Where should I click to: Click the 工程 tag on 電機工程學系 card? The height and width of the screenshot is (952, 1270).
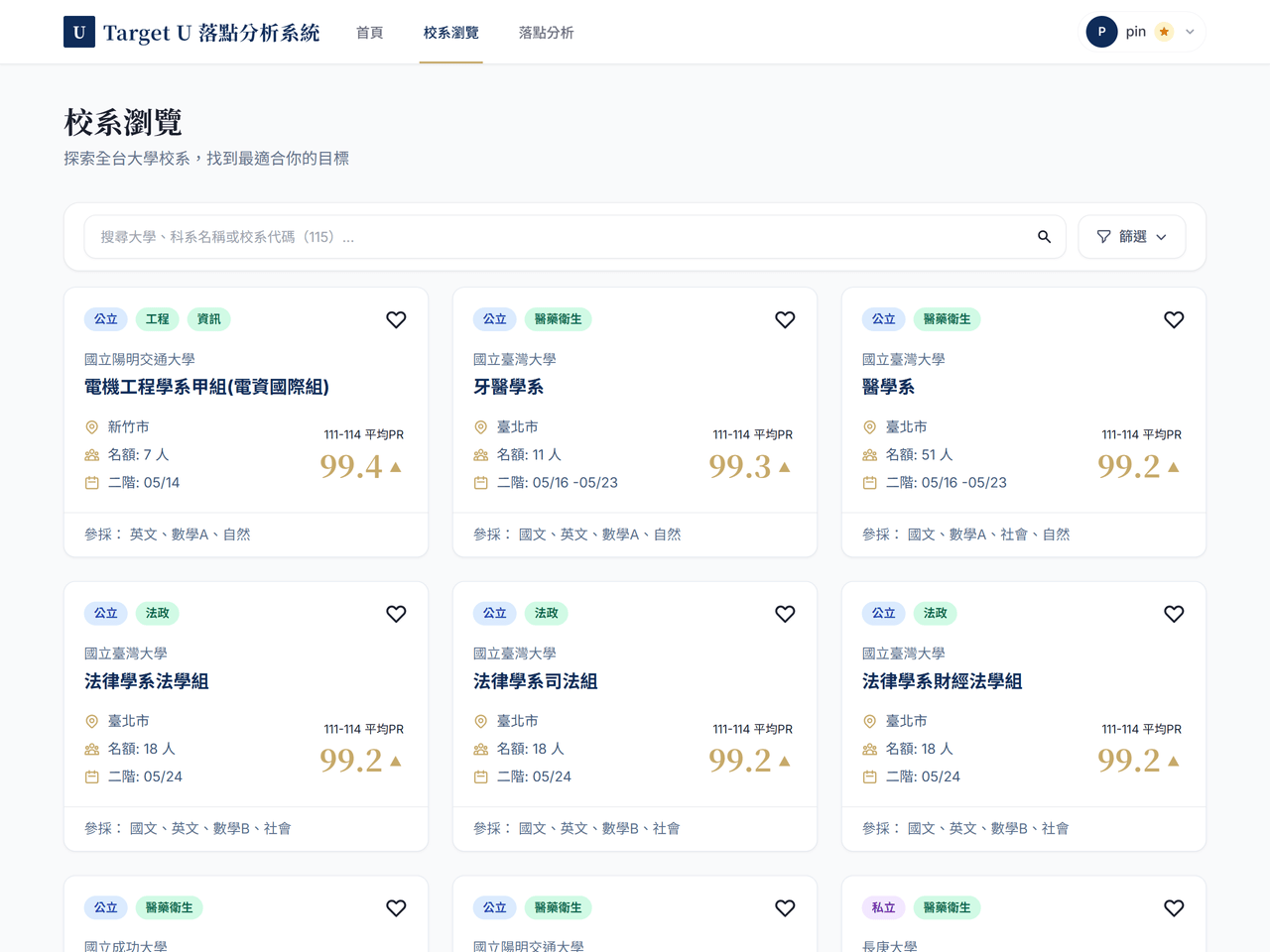tap(158, 319)
